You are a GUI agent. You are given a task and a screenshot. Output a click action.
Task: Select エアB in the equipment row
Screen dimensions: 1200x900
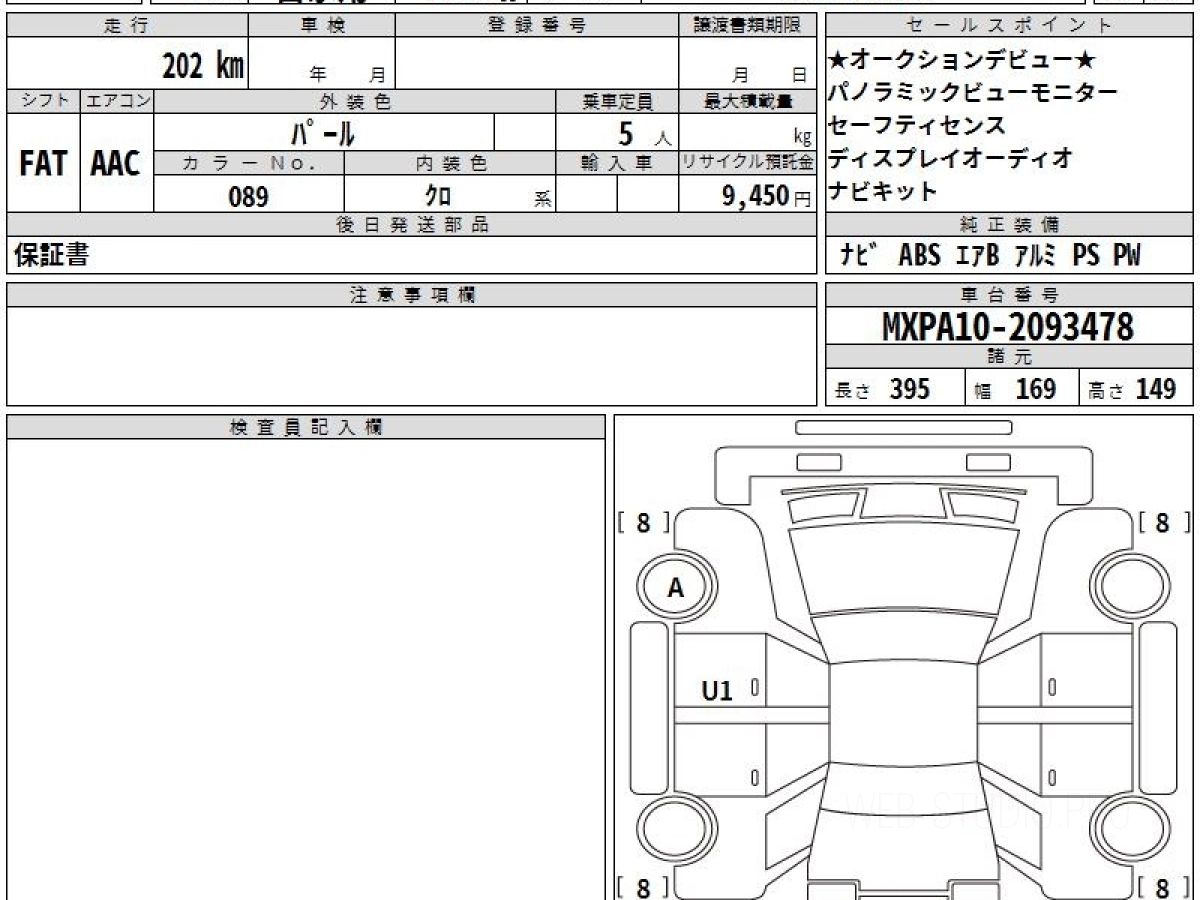click(977, 257)
